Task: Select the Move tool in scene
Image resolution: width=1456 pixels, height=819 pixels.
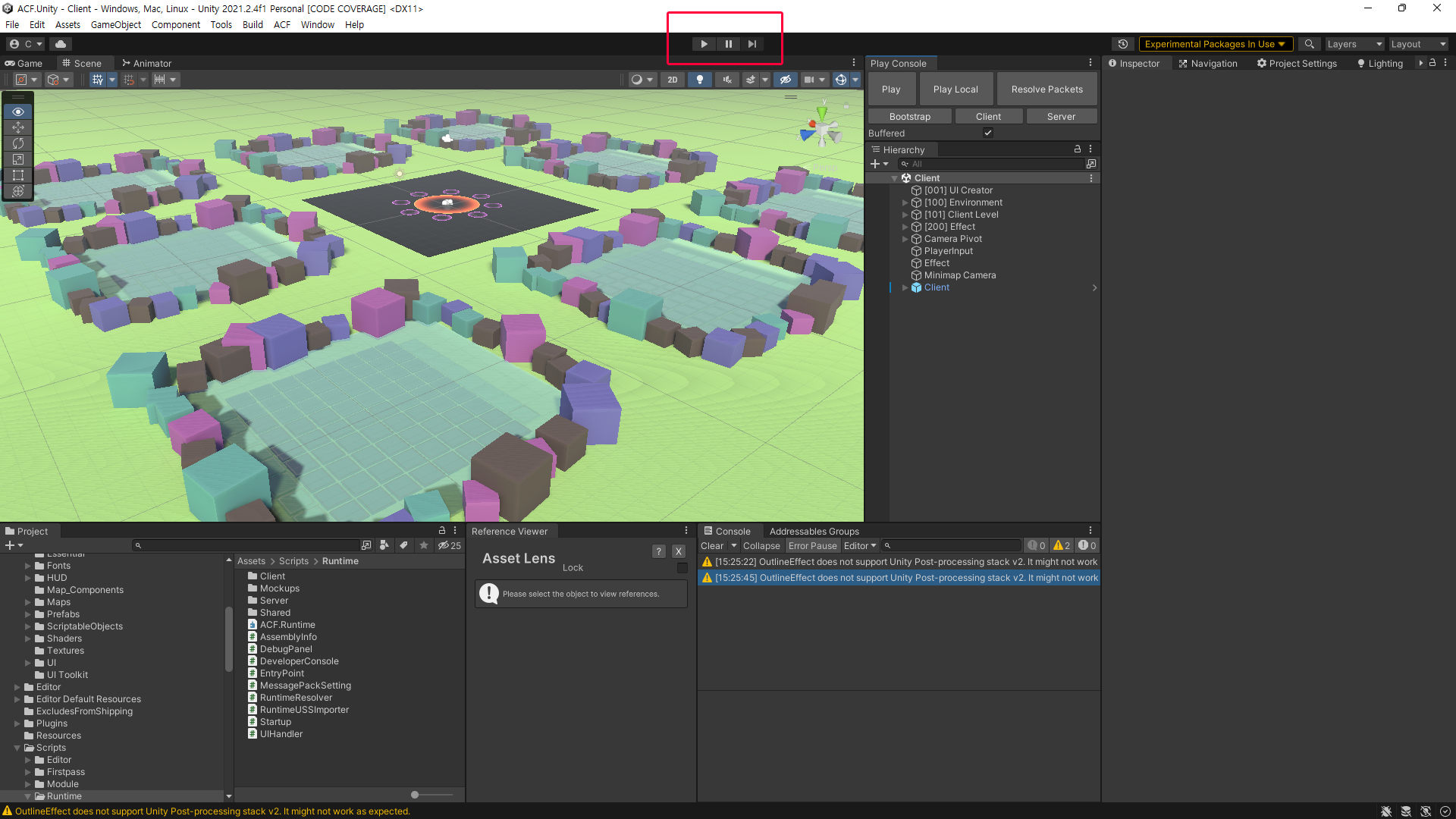Action: pyautogui.click(x=18, y=127)
